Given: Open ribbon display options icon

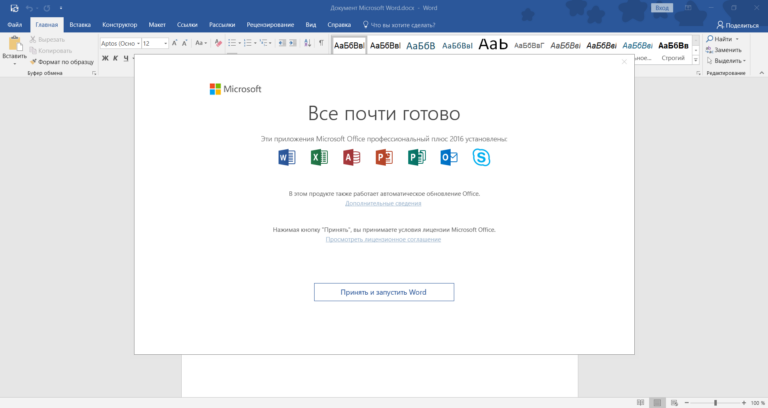Looking at the screenshot, I should click(688, 8).
